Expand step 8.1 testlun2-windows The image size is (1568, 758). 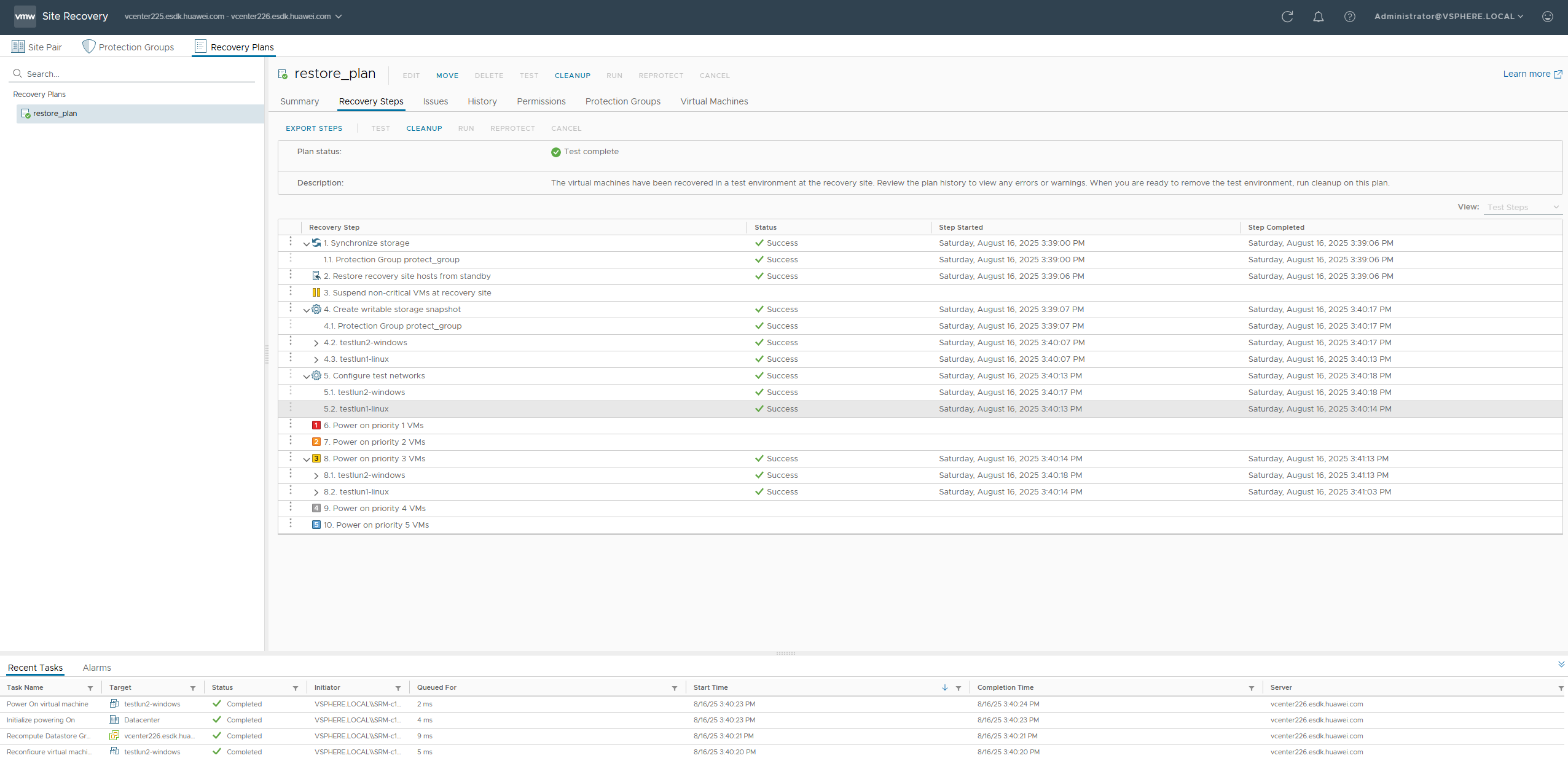pos(316,476)
